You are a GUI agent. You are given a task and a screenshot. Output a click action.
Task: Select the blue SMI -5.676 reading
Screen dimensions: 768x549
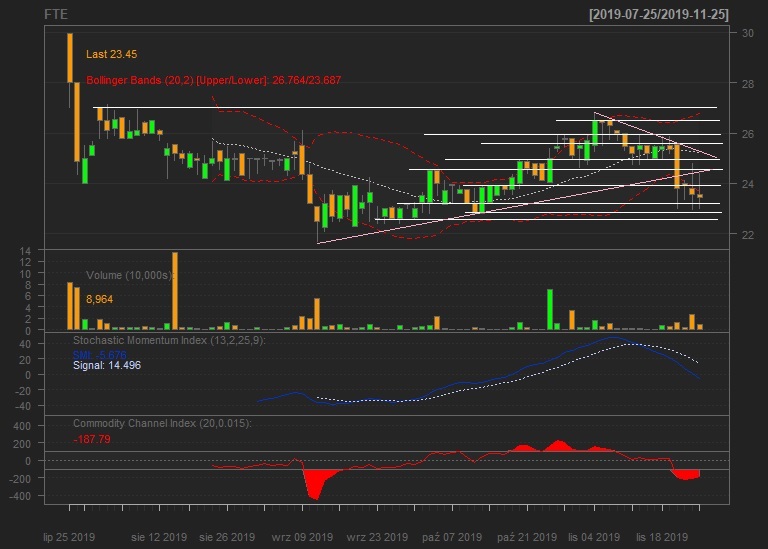click(x=99, y=355)
